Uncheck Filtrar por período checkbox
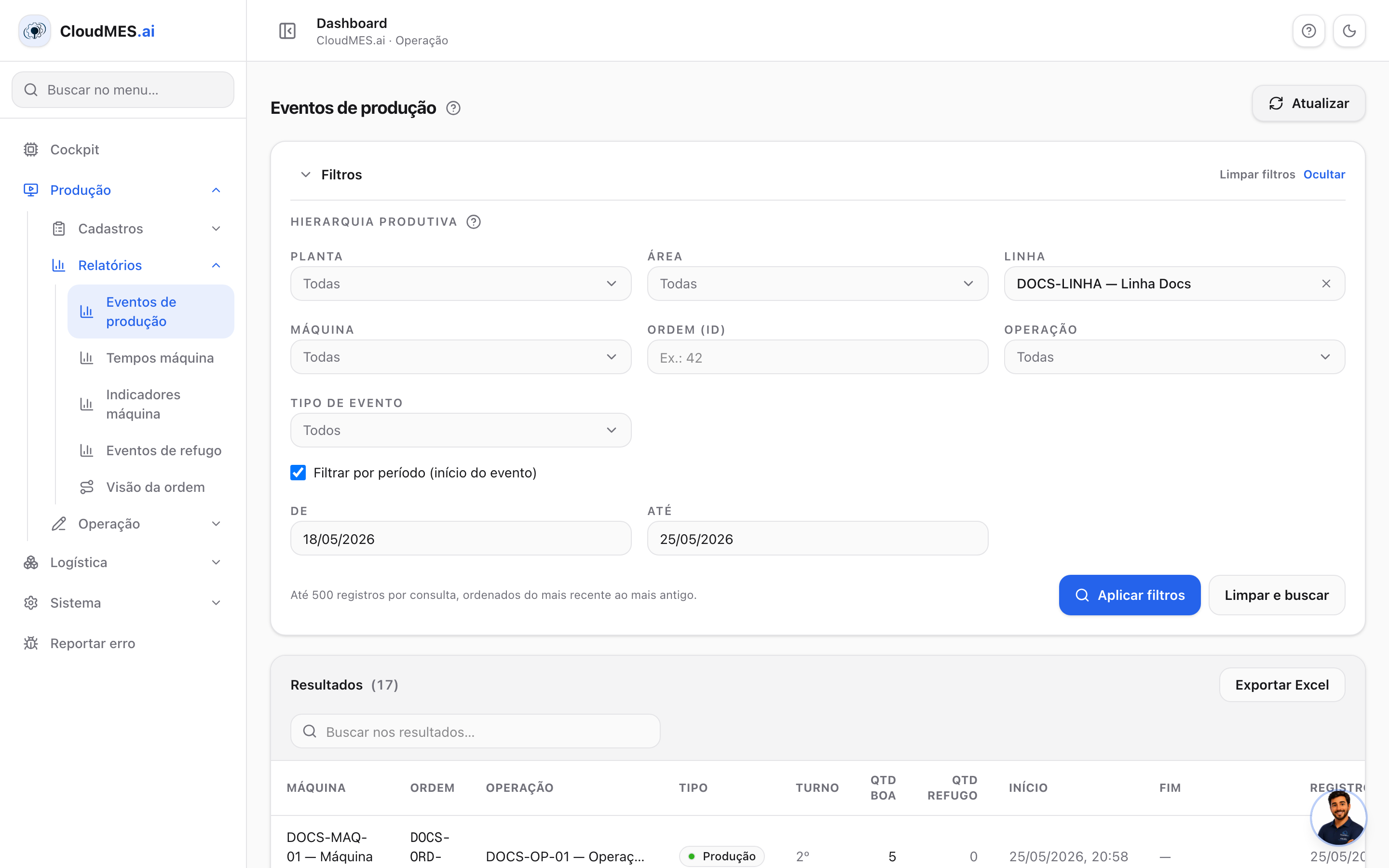The height and width of the screenshot is (868, 1389). 298,473
